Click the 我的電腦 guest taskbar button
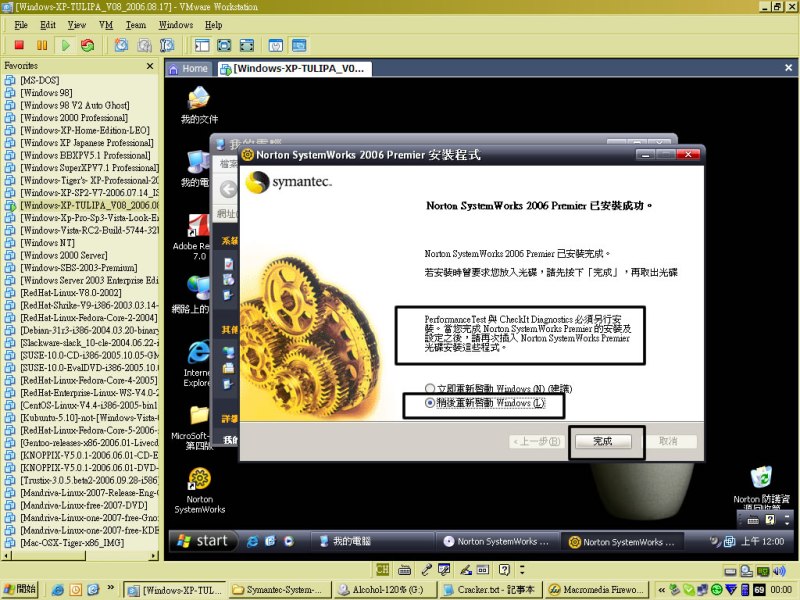The height and width of the screenshot is (600, 800). click(x=372, y=541)
